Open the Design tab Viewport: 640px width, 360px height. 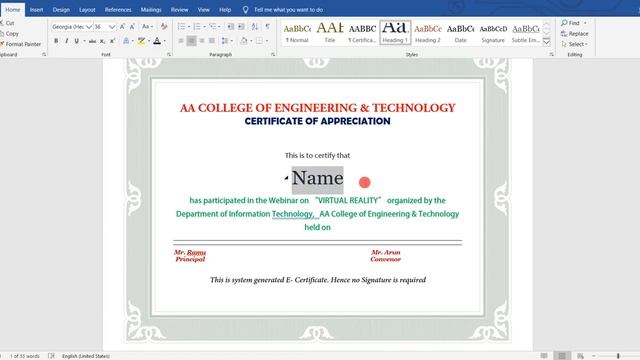[61, 9]
